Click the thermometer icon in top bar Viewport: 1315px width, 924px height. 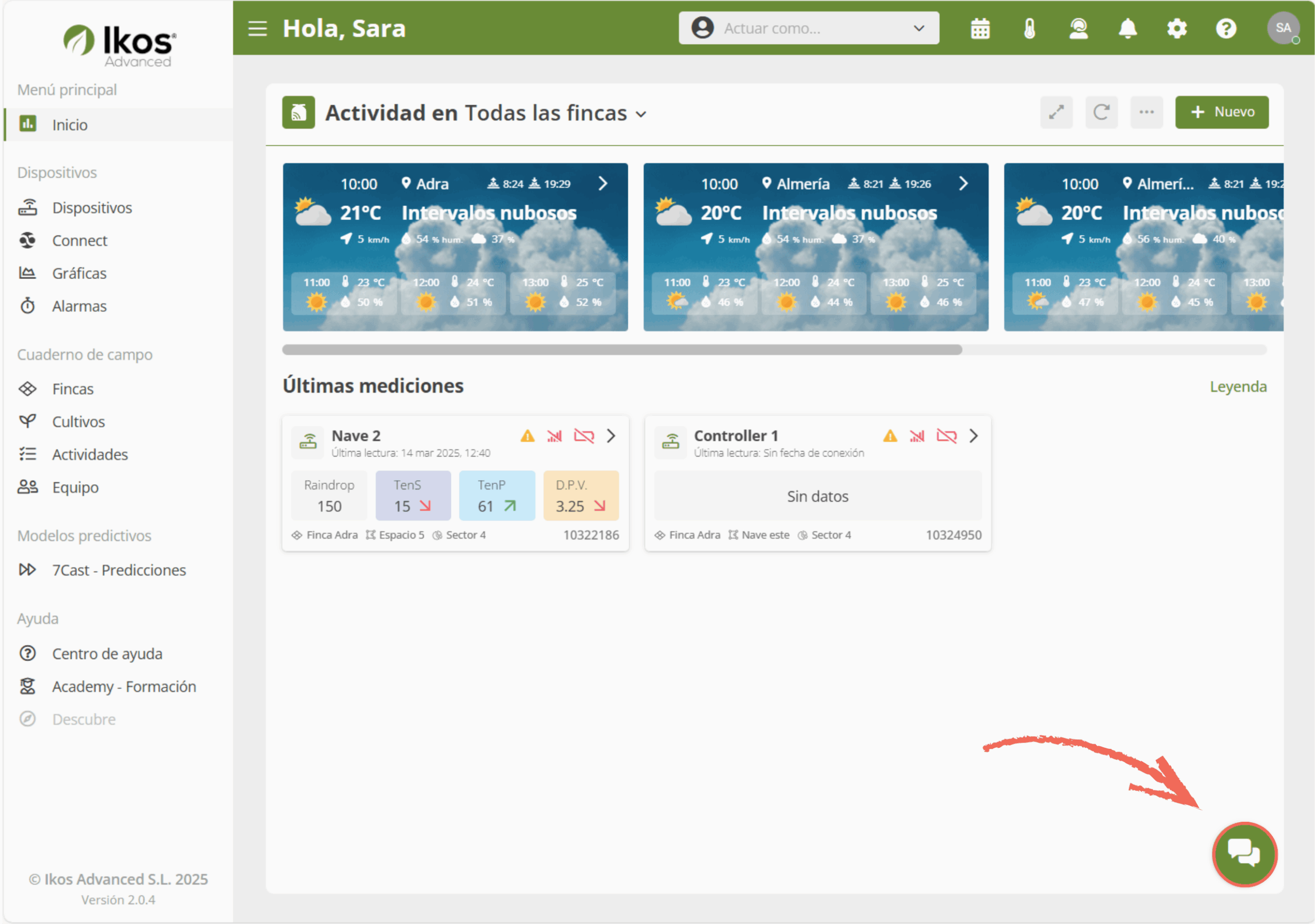tap(1029, 28)
